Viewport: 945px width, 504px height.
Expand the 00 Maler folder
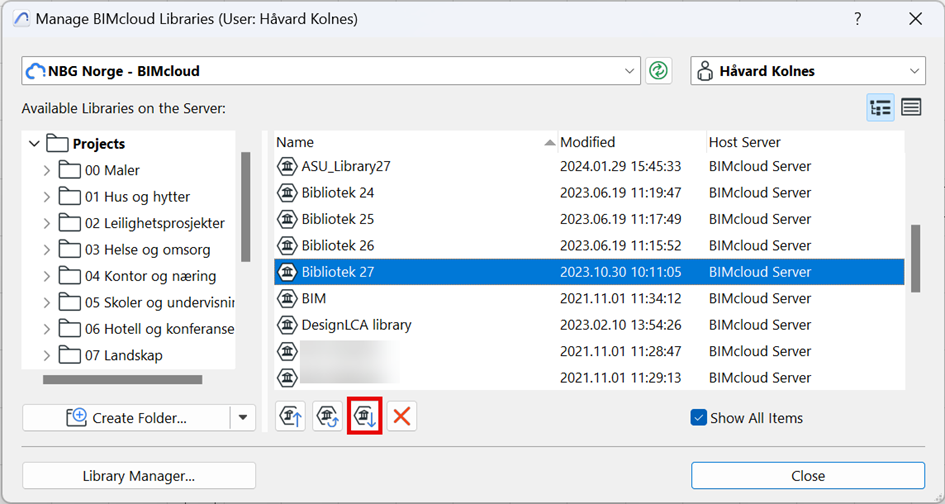pos(47,171)
